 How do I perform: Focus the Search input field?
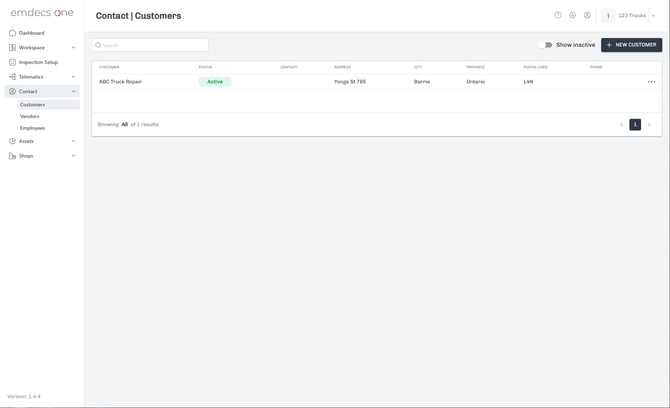[x=150, y=45]
